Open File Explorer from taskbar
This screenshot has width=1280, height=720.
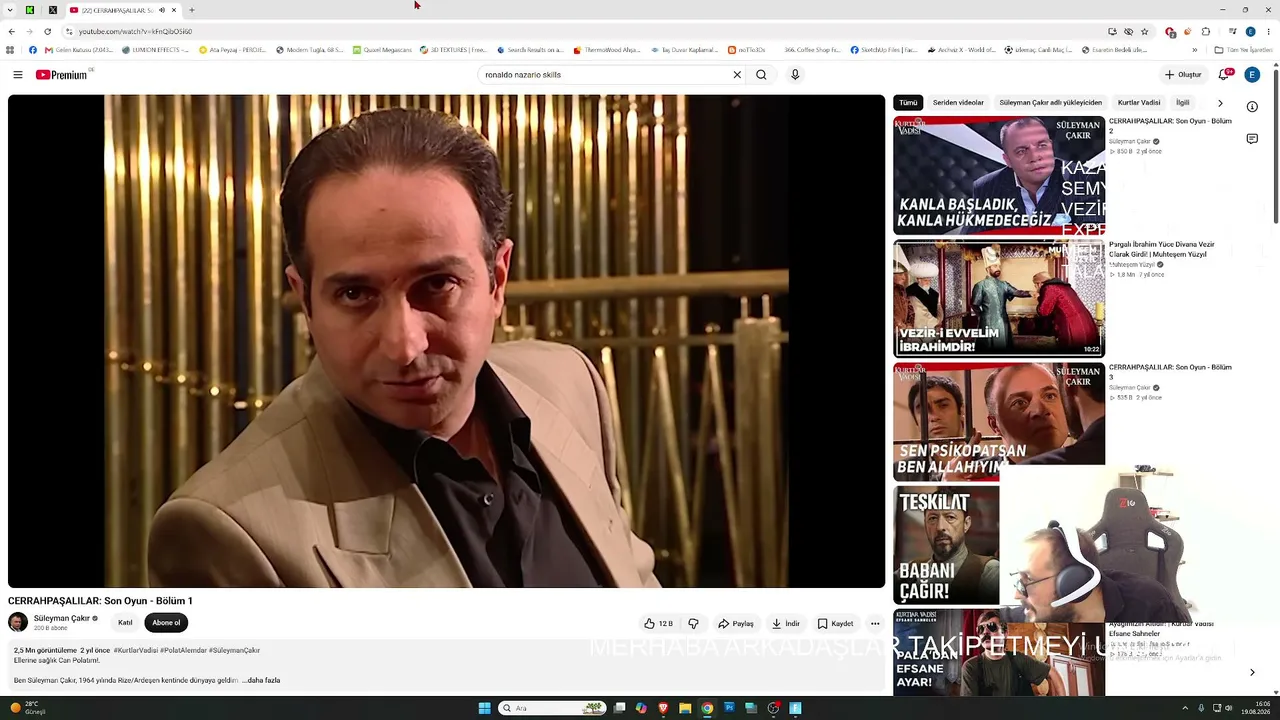point(685,708)
